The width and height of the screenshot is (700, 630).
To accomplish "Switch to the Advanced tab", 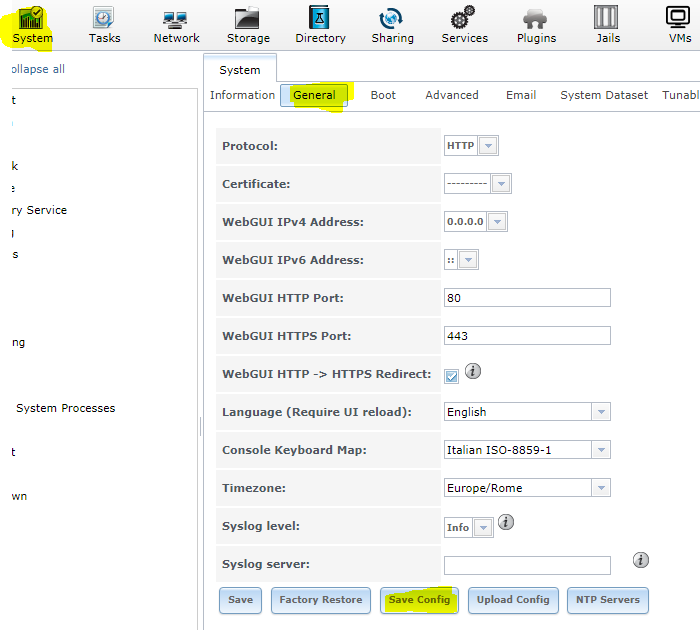I will [x=452, y=95].
